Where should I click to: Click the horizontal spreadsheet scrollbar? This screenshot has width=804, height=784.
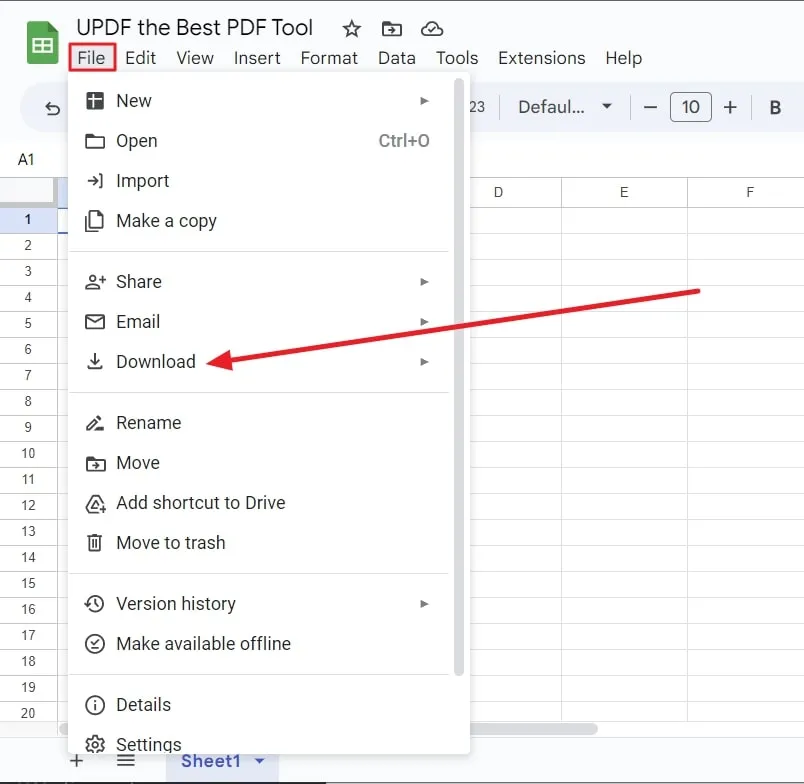point(533,729)
